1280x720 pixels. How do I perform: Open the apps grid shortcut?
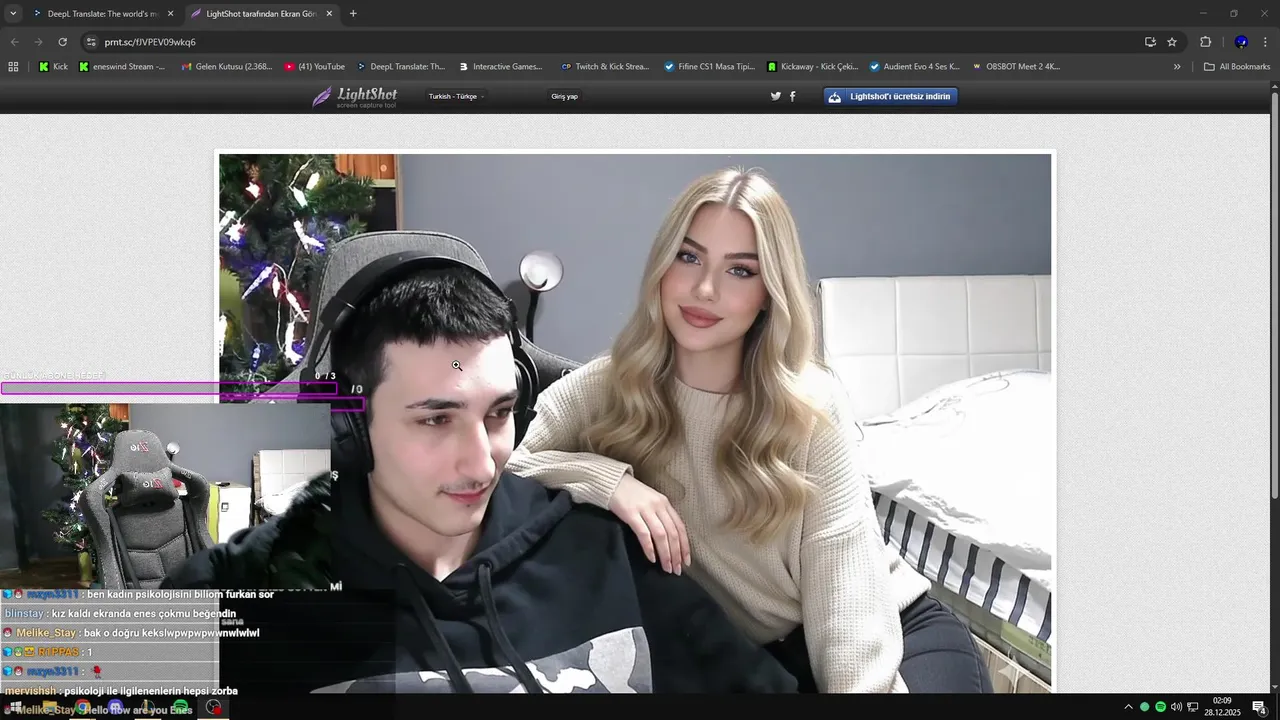coord(13,67)
